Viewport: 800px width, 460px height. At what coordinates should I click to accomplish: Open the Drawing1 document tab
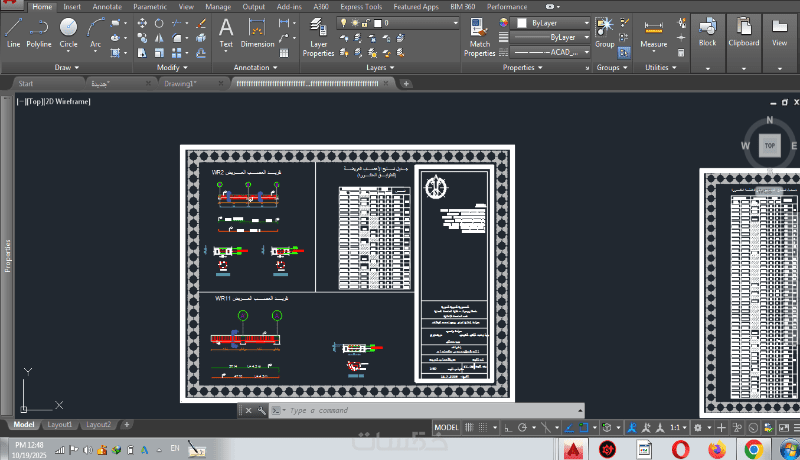click(180, 84)
